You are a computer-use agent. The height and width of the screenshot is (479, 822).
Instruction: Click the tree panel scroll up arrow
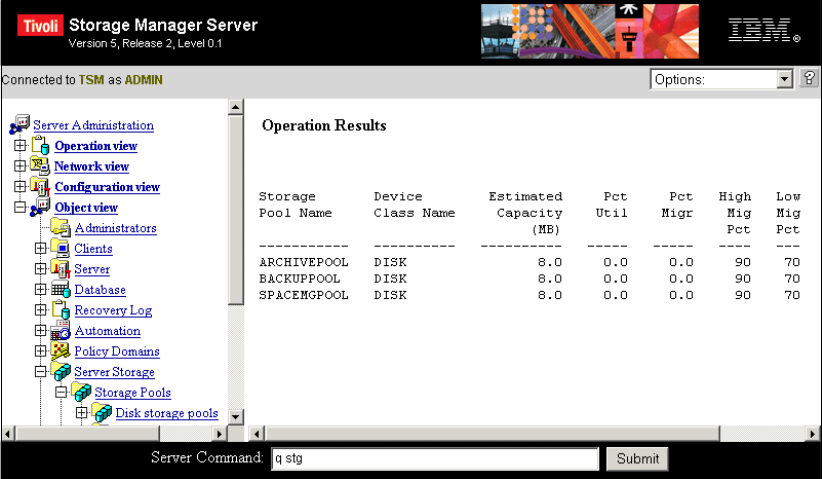(236, 107)
